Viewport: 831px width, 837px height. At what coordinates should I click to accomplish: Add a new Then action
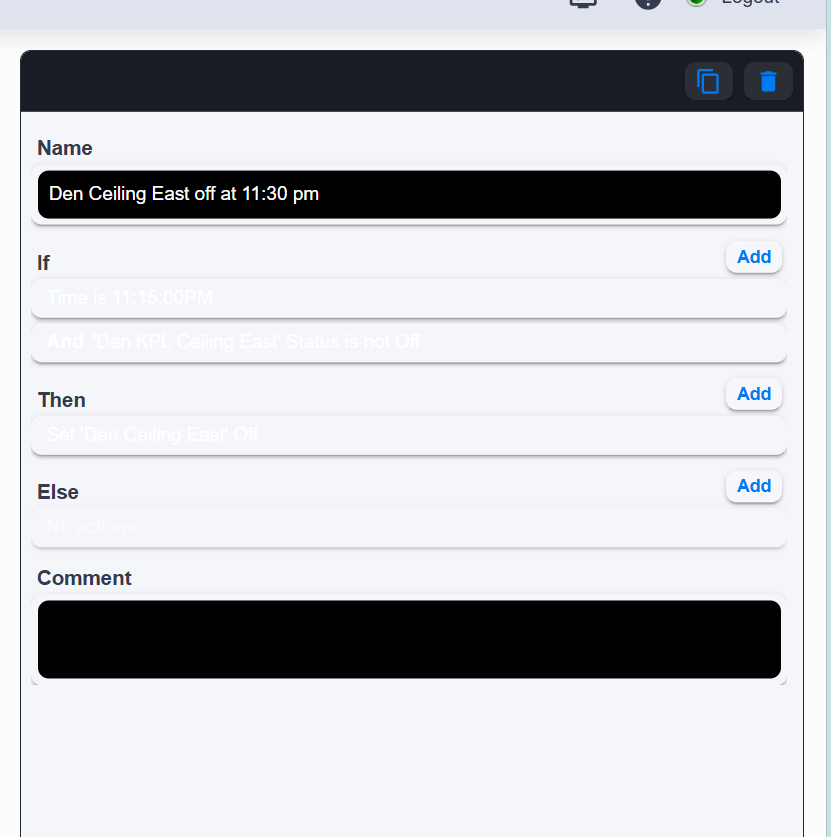point(754,394)
